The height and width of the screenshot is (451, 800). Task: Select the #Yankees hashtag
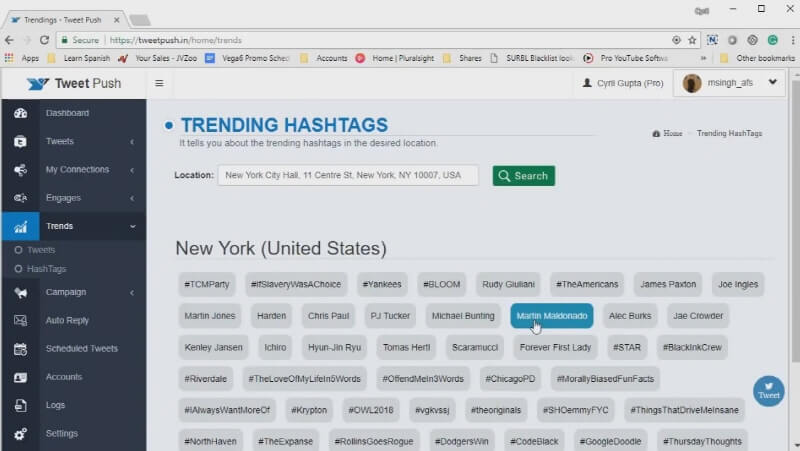[x=382, y=284]
